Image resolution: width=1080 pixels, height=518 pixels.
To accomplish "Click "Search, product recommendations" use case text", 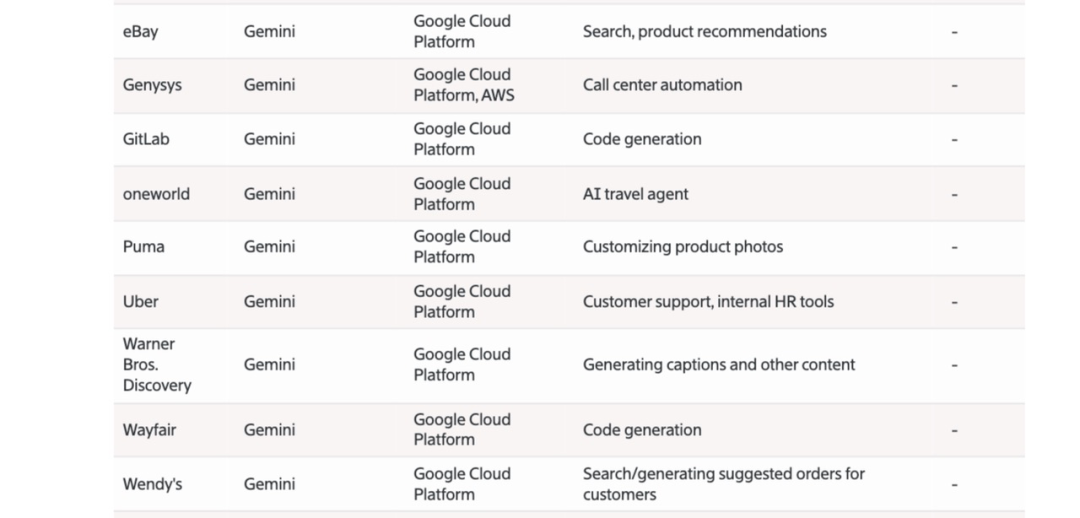I will click(x=704, y=32).
